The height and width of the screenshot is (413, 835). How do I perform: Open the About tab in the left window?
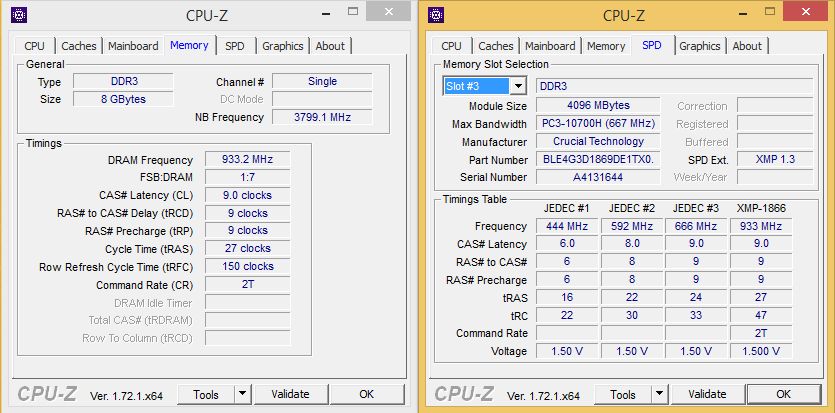pos(330,46)
